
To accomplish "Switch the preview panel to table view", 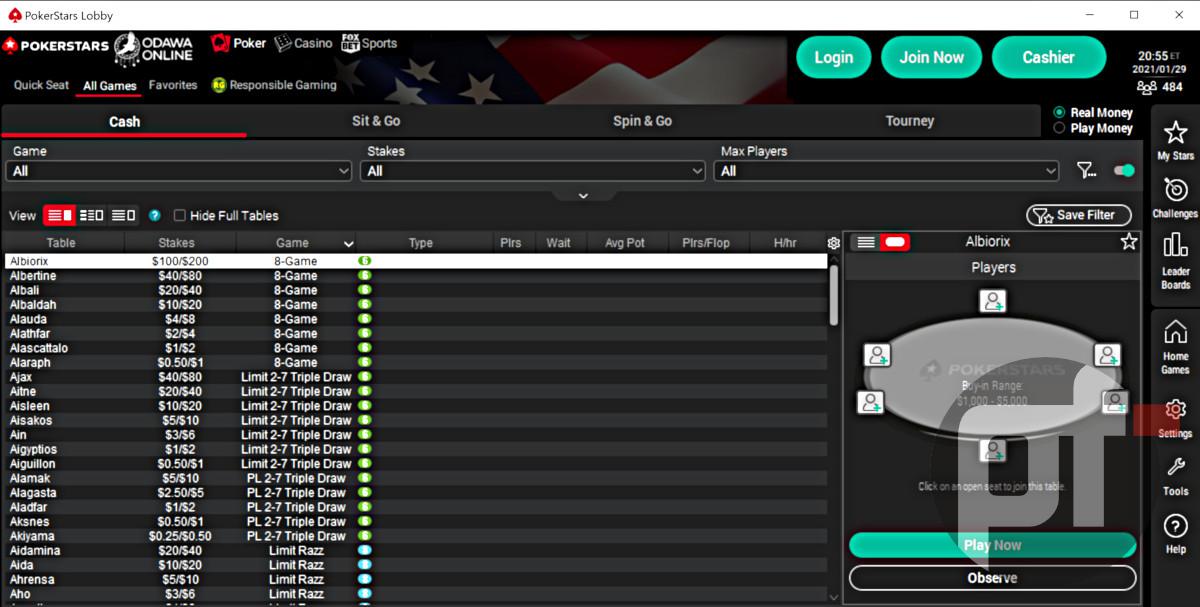I will (x=895, y=242).
